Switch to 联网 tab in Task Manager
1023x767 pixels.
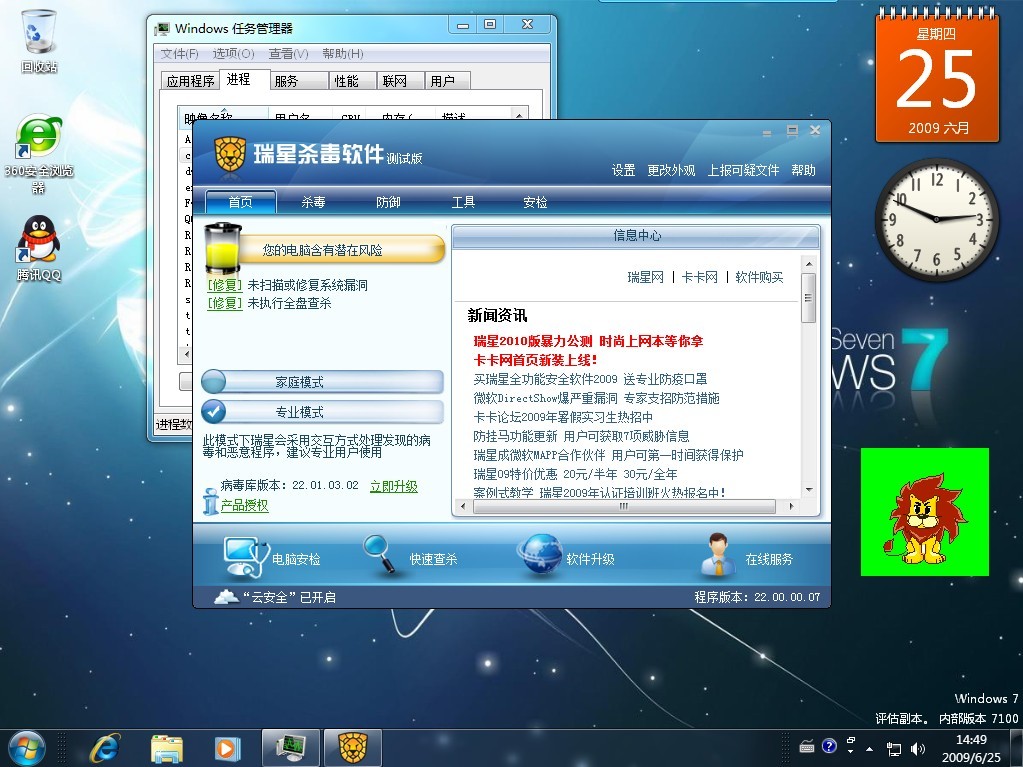[401, 81]
